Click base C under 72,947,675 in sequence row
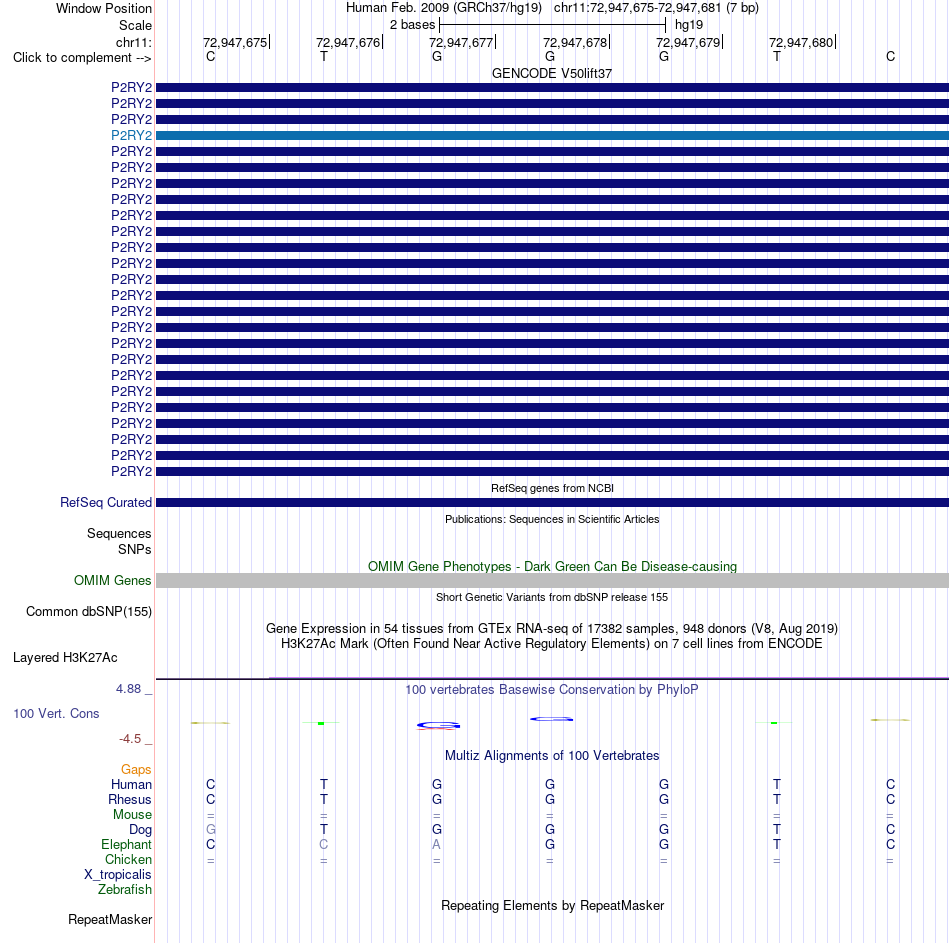 [x=210, y=56]
